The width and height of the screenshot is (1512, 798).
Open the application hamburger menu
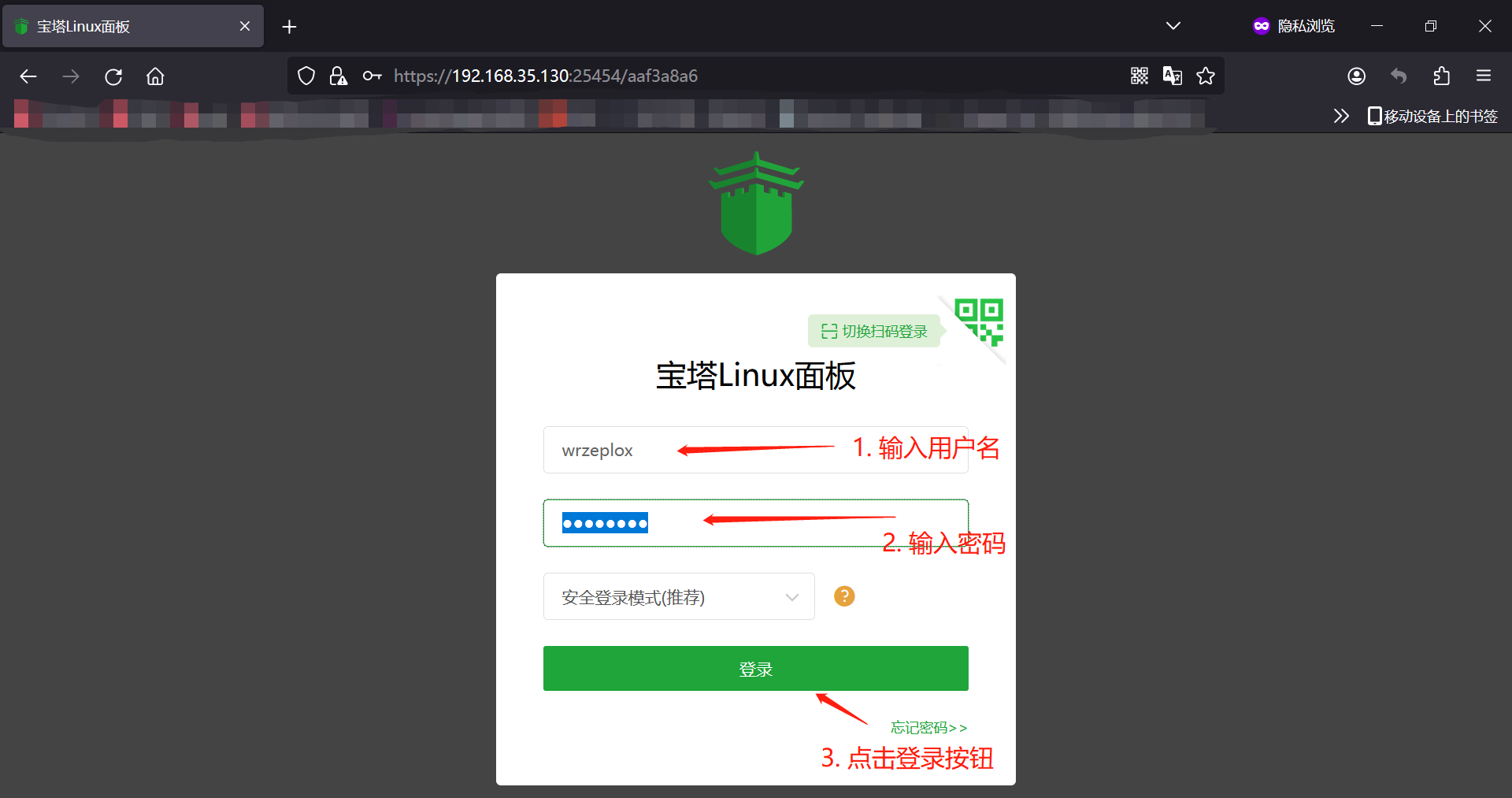click(1484, 76)
